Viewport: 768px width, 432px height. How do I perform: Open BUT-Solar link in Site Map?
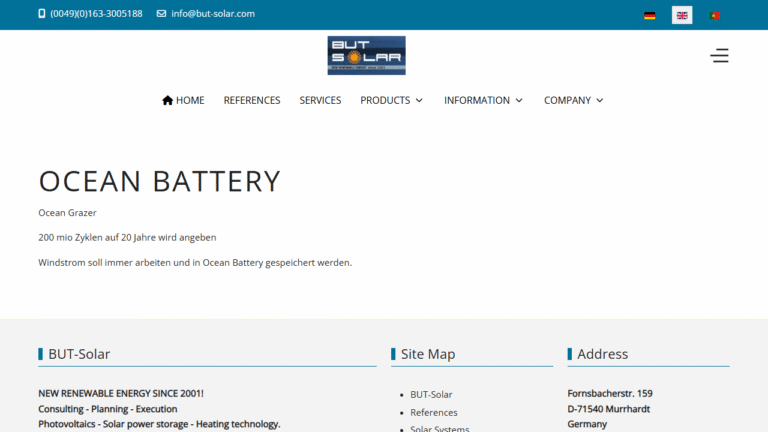pos(431,394)
